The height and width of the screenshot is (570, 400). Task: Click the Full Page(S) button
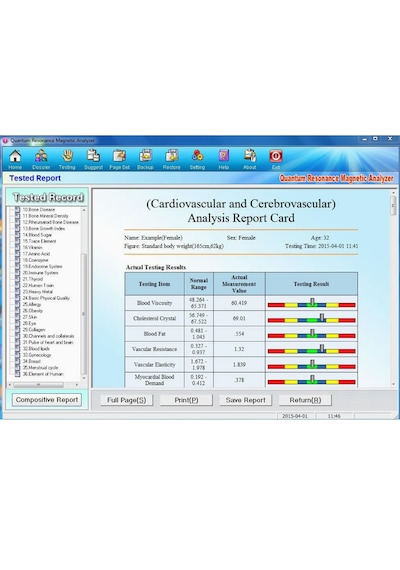tap(126, 400)
